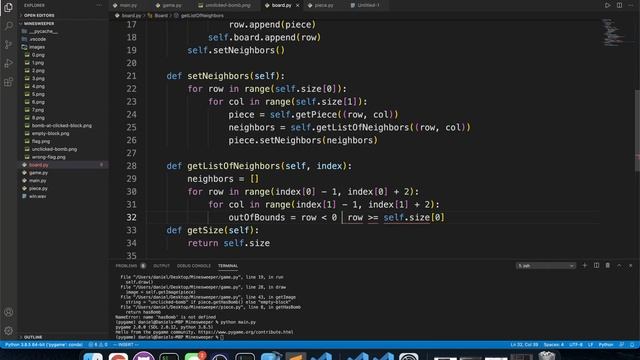Run the Python file with play button
This screenshot has height=360, width=640.
point(607,5)
